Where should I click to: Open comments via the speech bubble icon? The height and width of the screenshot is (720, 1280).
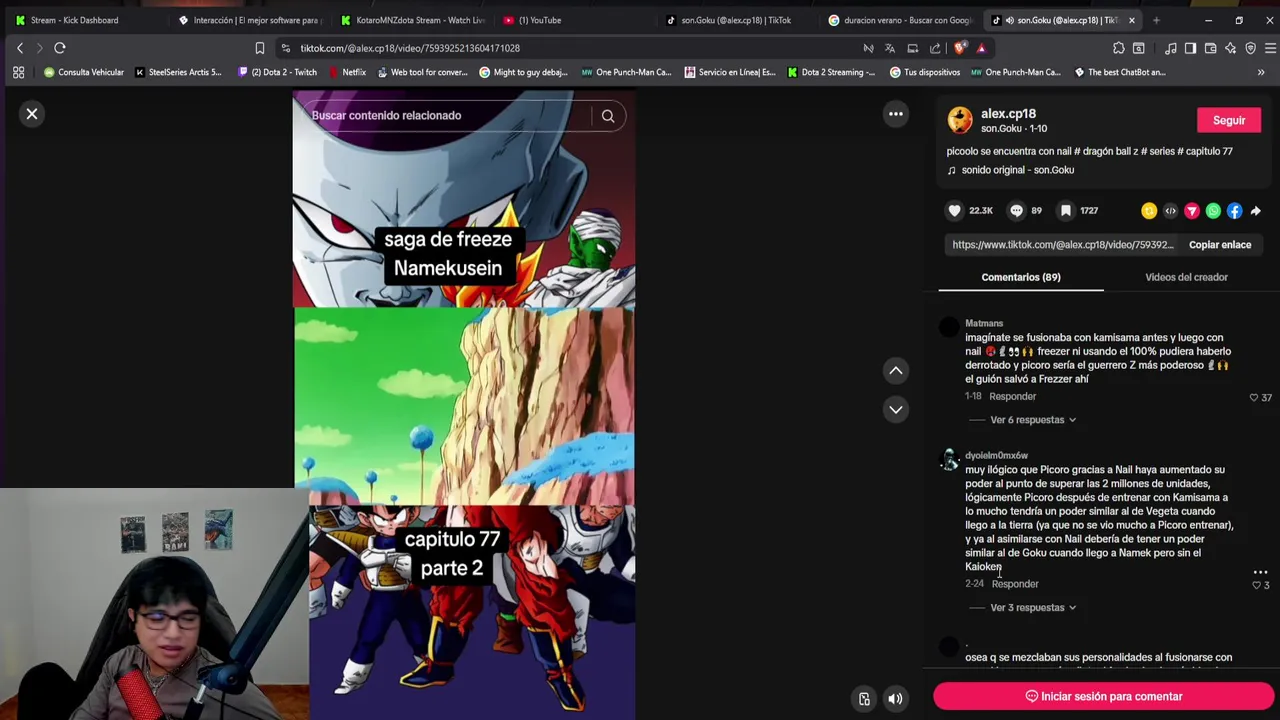(x=1016, y=211)
